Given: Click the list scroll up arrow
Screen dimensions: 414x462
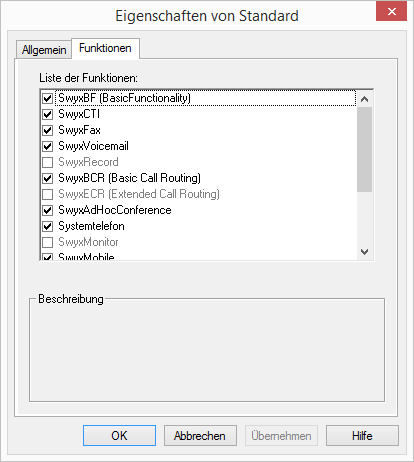Looking at the screenshot, I should pyautogui.click(x=364, y=99).
